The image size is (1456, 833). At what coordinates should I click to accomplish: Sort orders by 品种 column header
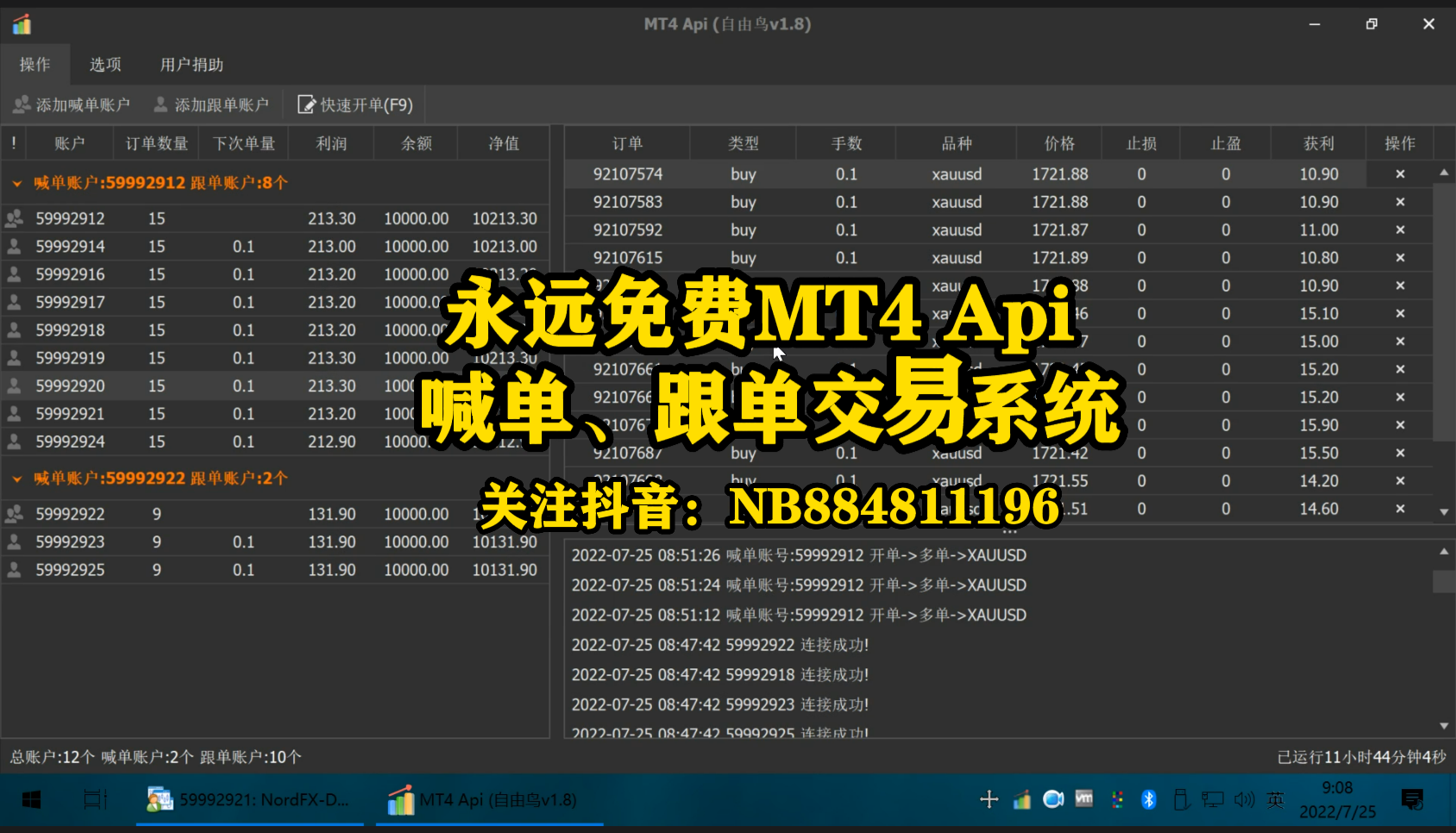957,143
